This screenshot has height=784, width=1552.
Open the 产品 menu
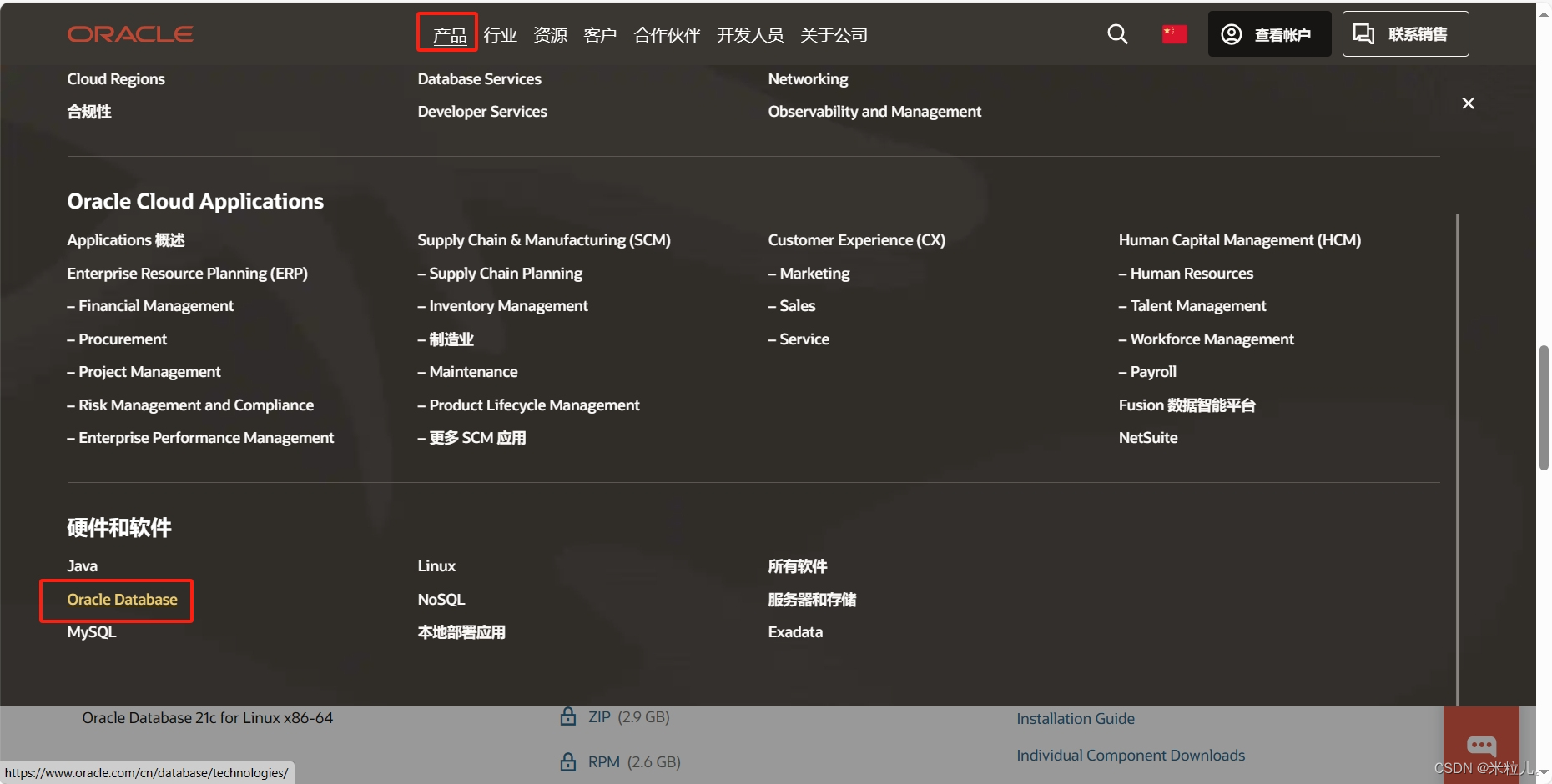point(450,35)
